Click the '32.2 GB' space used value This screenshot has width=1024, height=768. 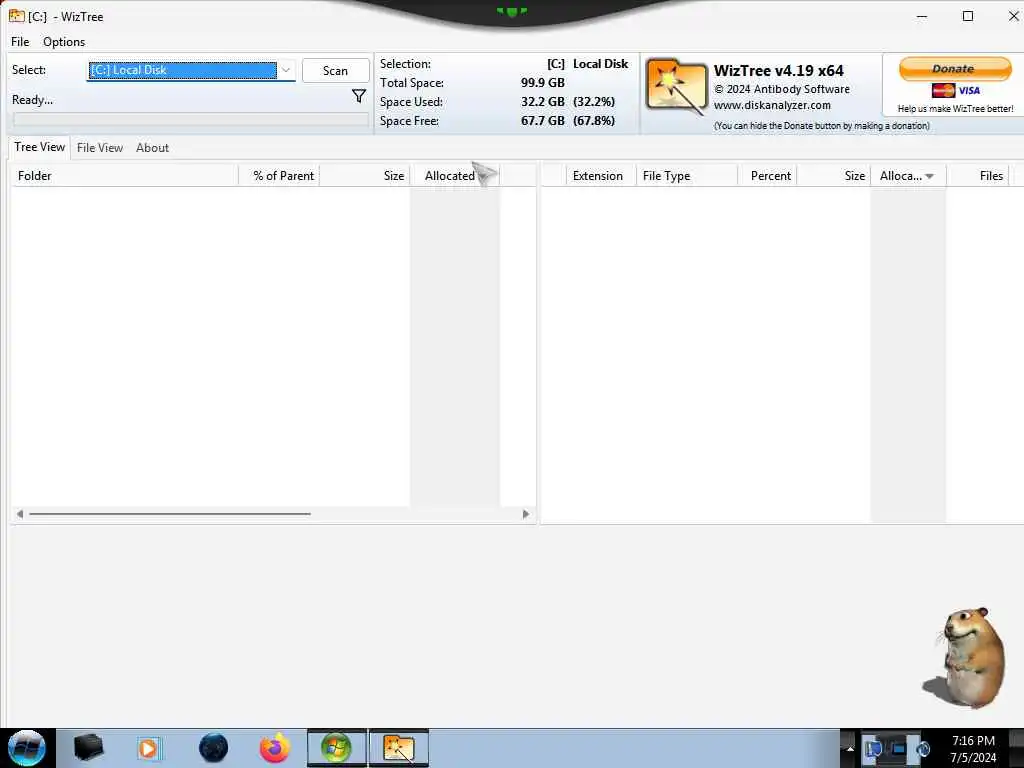point(543,102)
